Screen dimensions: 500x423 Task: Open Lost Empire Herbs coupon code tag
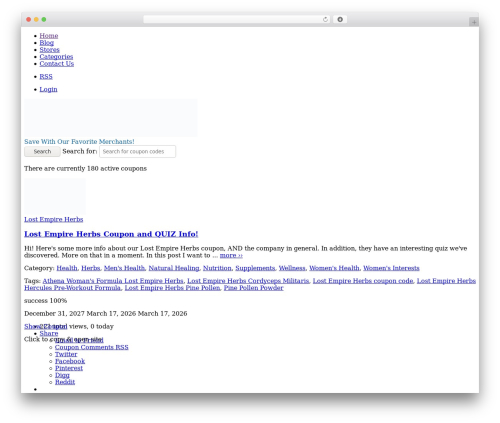[363, 281]
